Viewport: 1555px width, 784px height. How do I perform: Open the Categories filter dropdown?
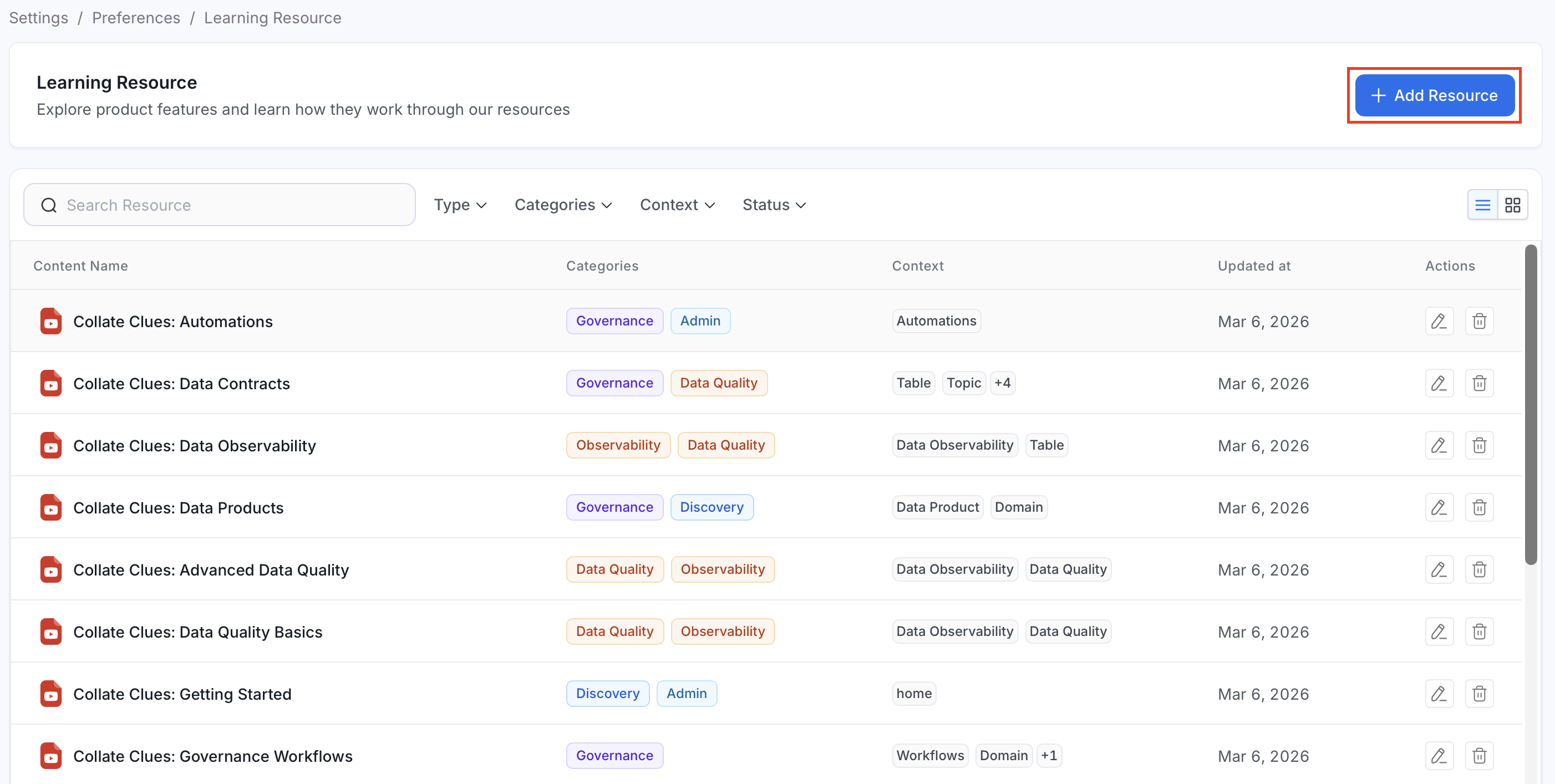pyautogui.click(x=563, y=205)
